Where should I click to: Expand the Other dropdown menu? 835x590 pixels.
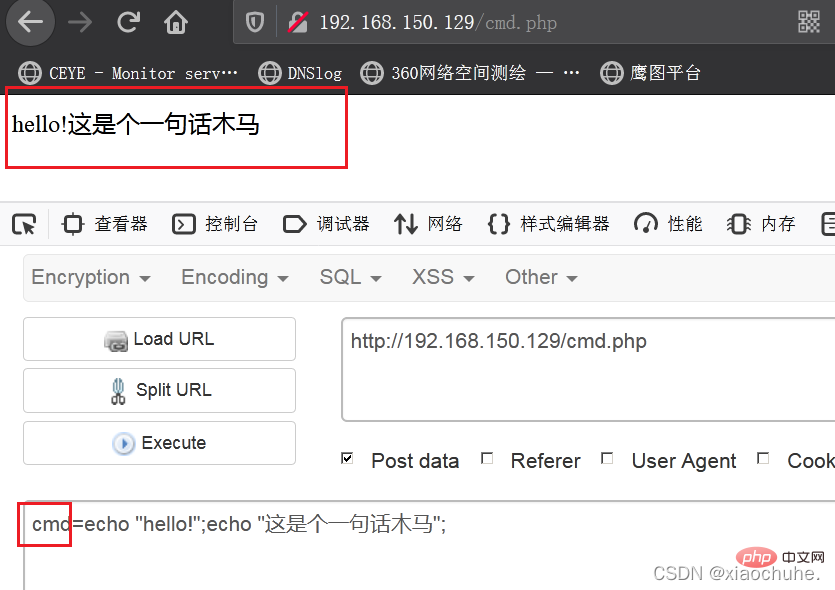[541, 277]
